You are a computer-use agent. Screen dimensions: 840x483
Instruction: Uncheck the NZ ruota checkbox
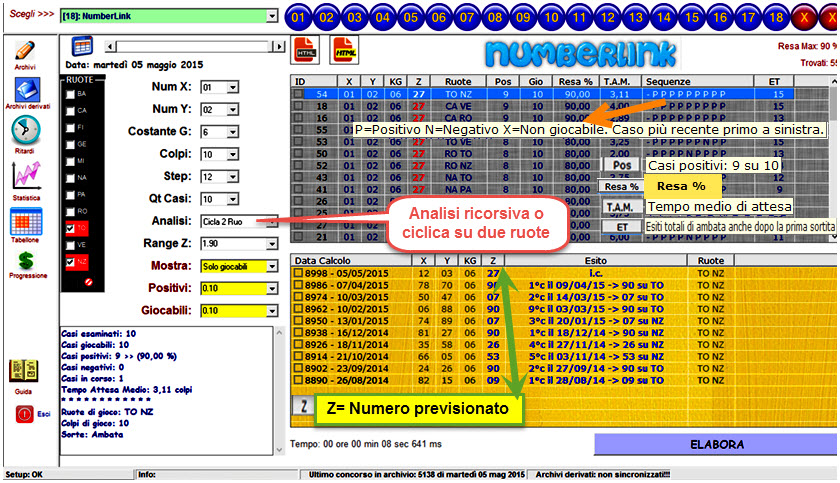pyautogui.click(x=70, y=262)
